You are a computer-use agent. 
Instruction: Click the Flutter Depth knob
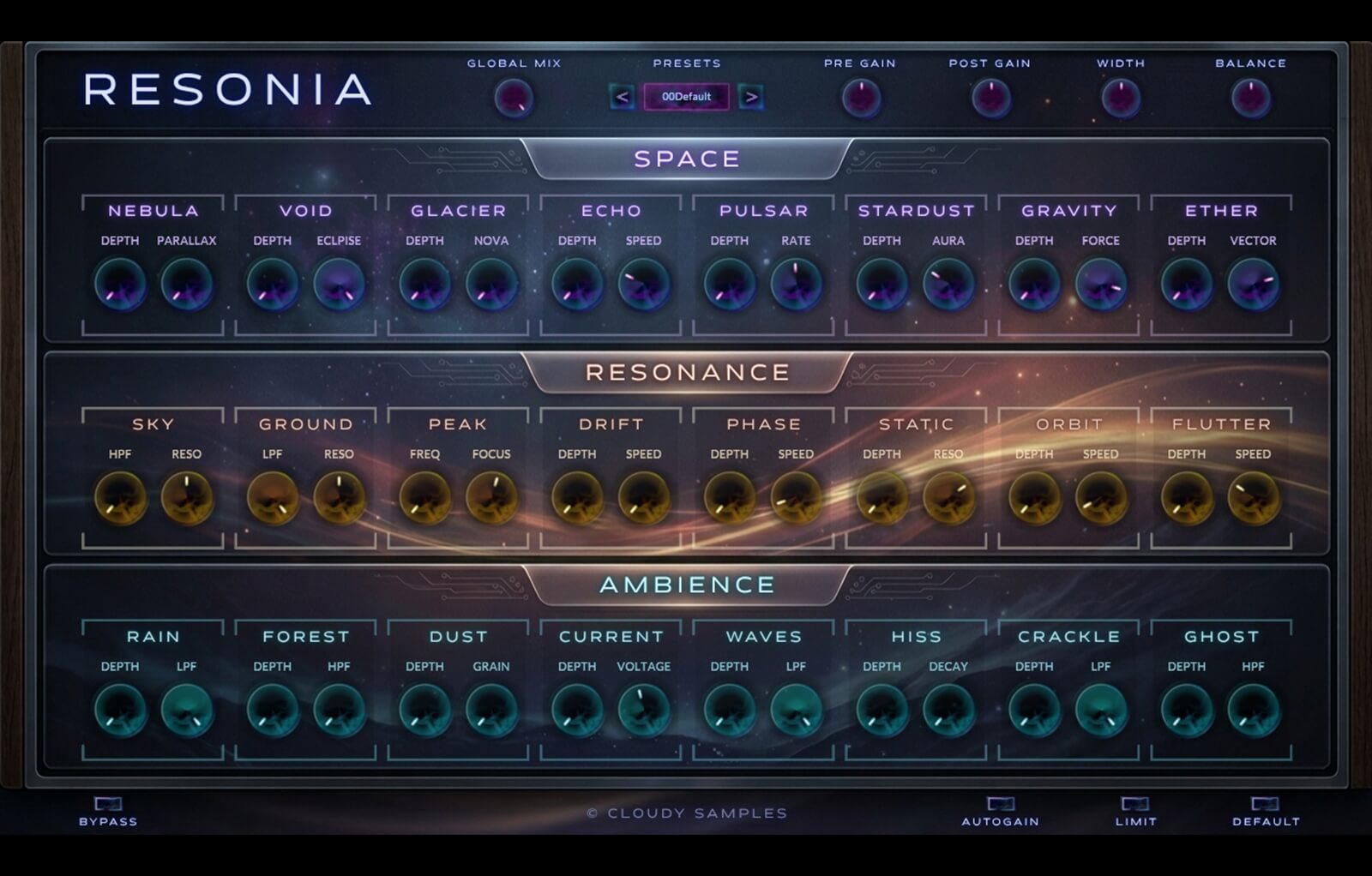1187,498
